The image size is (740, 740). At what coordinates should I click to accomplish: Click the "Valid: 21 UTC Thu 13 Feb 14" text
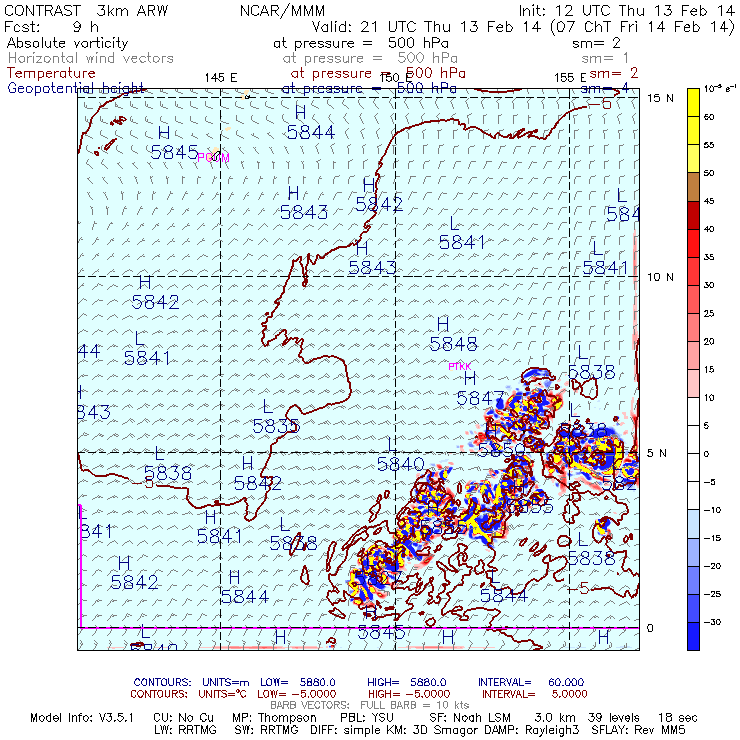pos(426,27)
